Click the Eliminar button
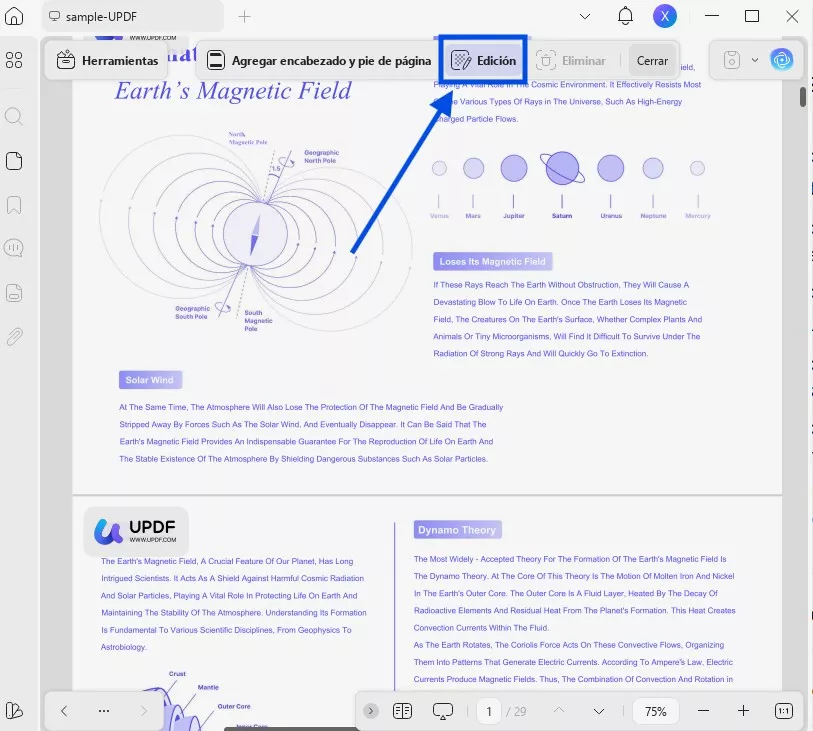 [570, 61]
